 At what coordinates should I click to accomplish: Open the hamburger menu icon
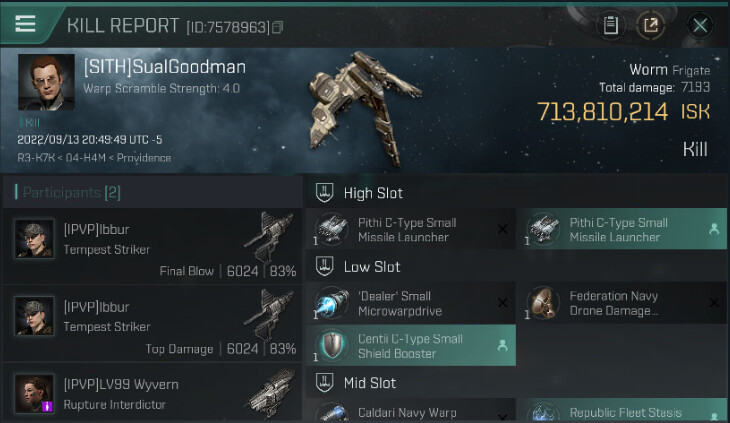coord(25,23)
